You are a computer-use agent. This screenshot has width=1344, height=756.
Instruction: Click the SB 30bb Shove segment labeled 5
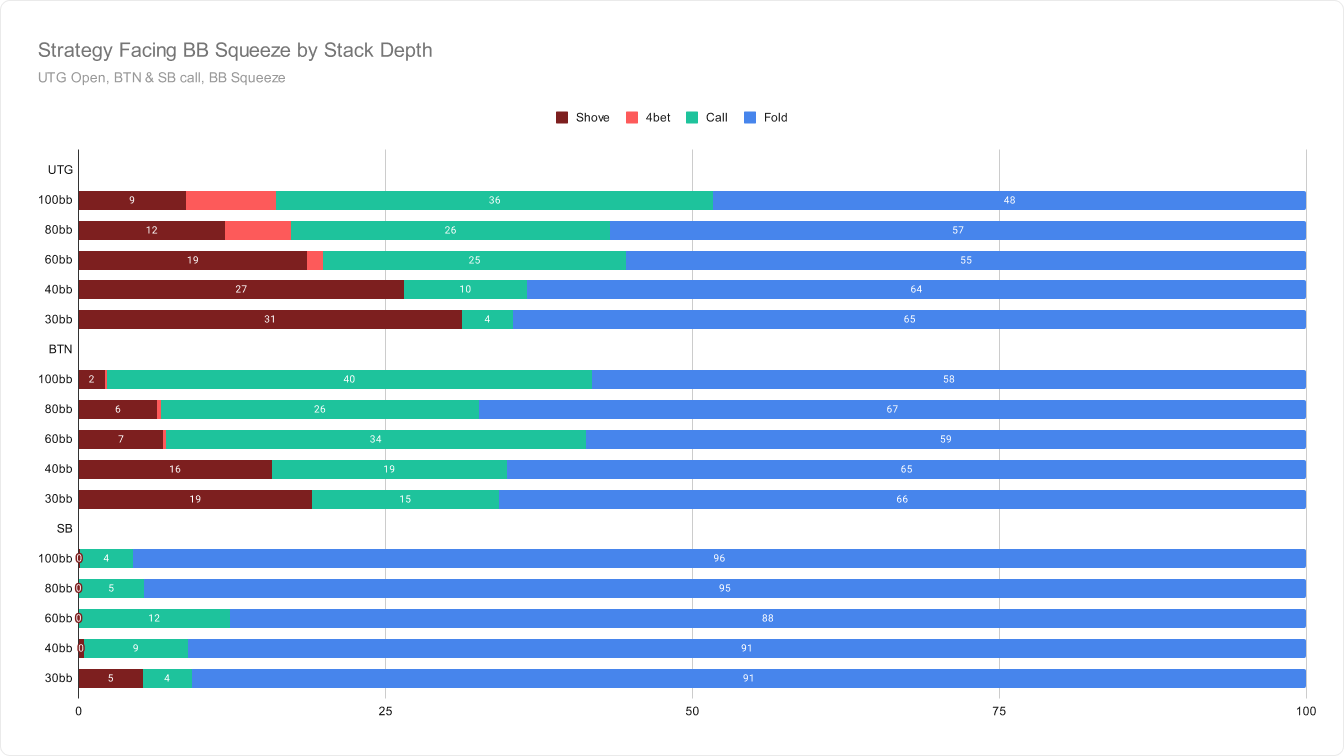110,679
